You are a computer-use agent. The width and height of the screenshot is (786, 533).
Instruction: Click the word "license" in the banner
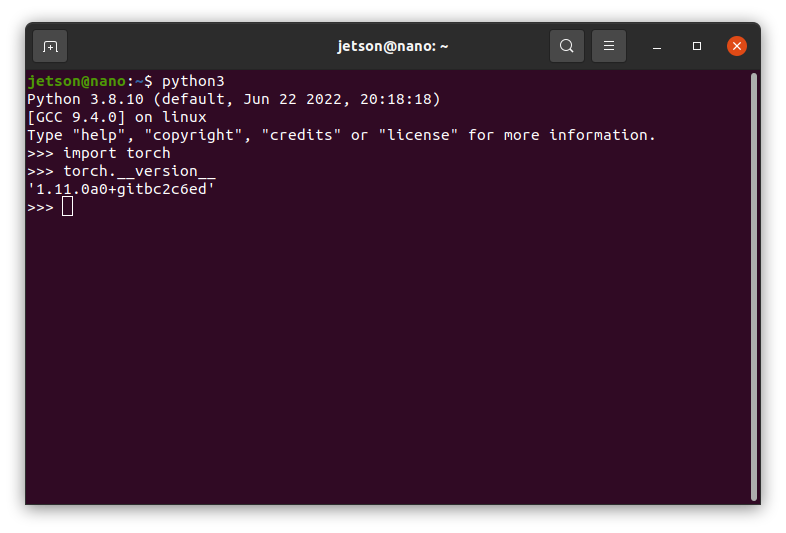[x=418, y=135]
